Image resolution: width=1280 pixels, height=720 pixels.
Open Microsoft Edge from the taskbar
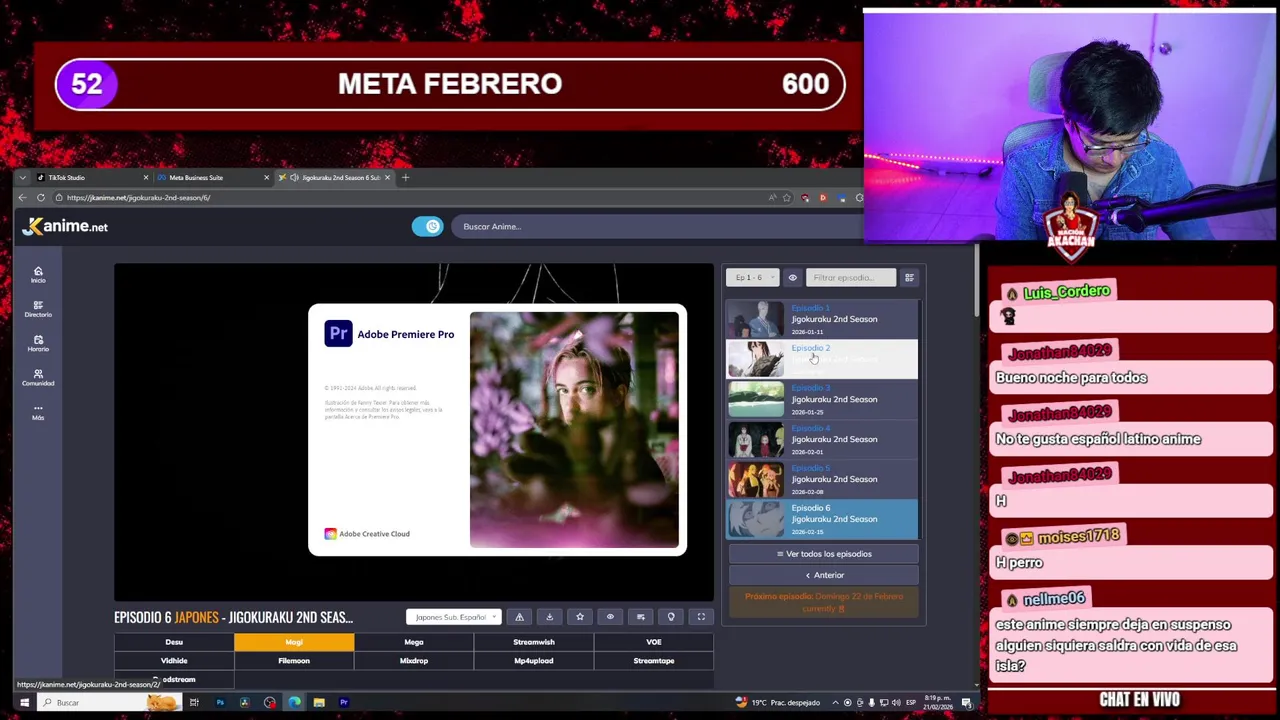click(x=294, y=702)
